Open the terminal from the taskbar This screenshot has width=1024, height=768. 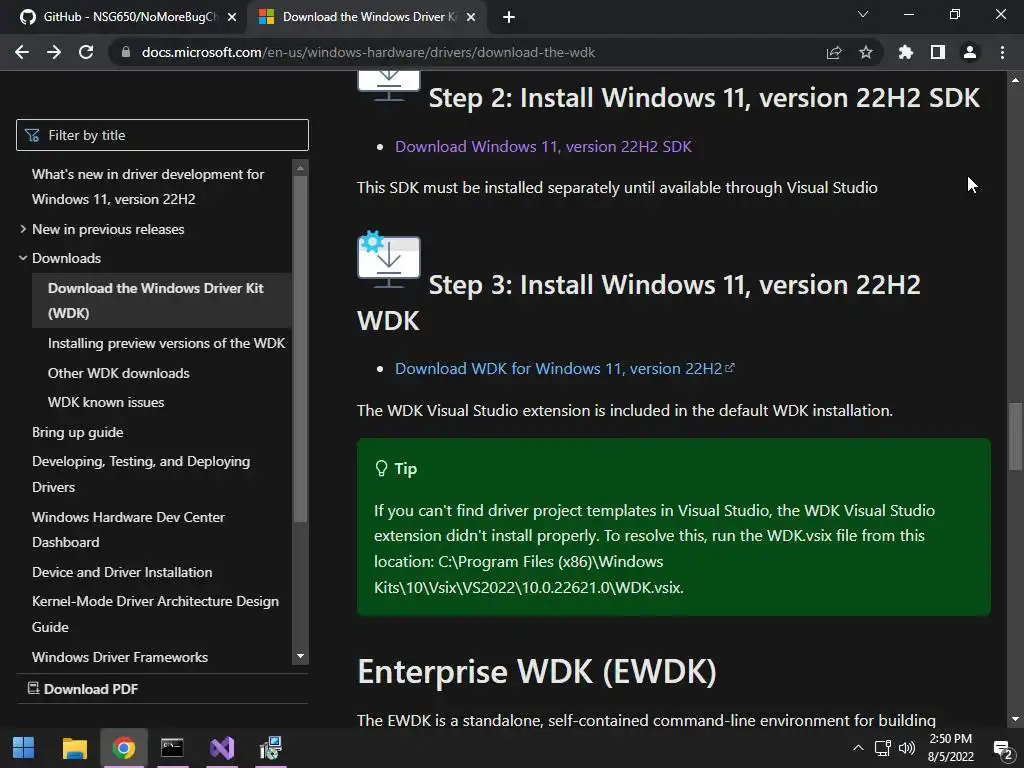tap(172, 748)
